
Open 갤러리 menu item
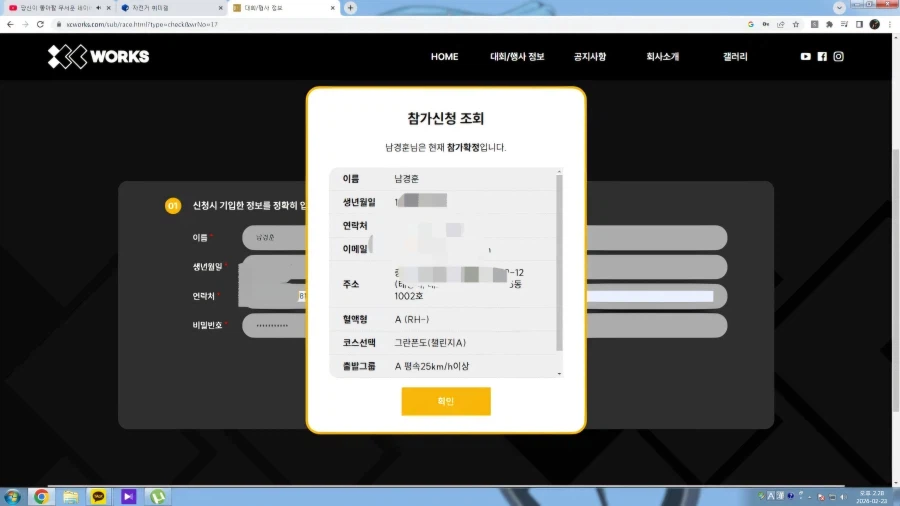click(735, 57)
